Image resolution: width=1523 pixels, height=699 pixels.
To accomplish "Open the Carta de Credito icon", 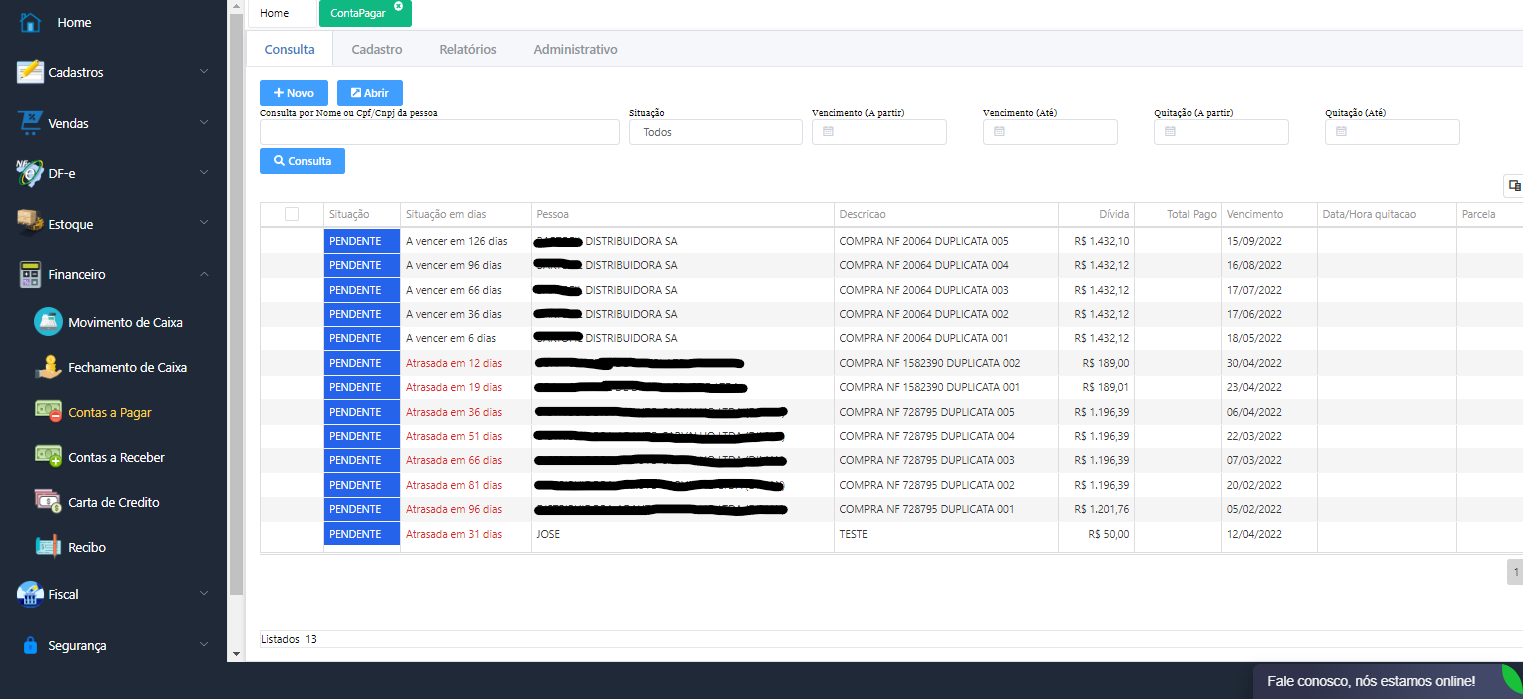I will point(48,501).
